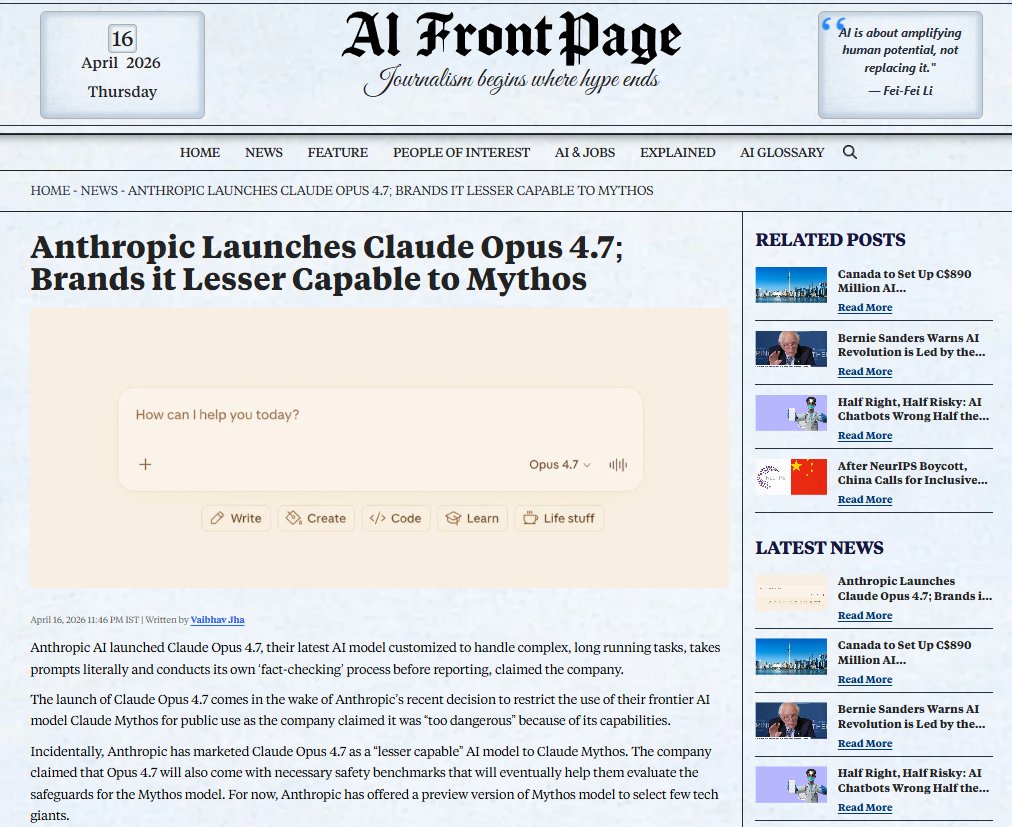Click the NeurIPS China flag thumbnail

(791, 476)
